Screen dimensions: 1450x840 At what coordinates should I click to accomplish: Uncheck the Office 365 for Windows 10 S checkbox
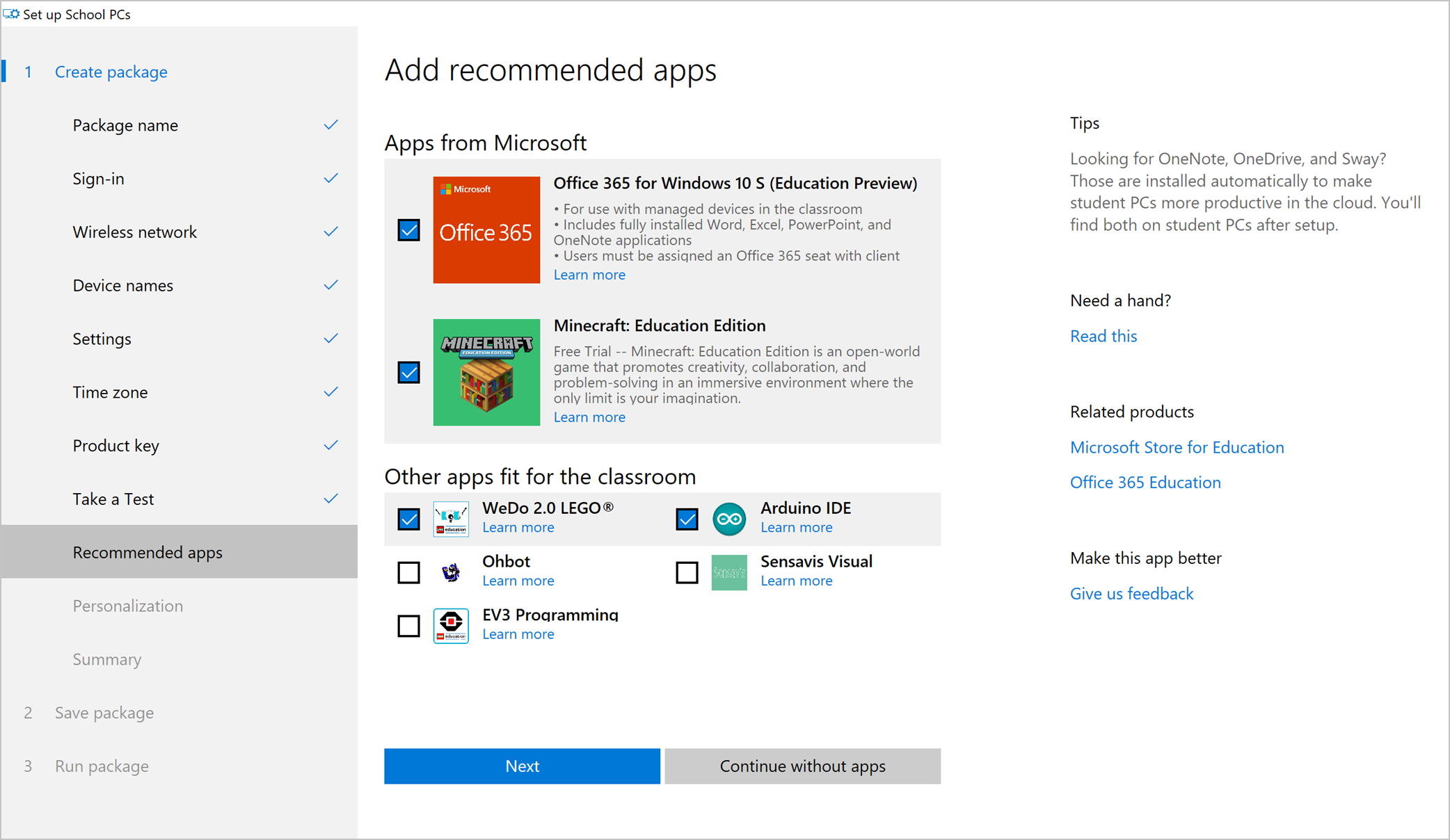pos(409,230)
